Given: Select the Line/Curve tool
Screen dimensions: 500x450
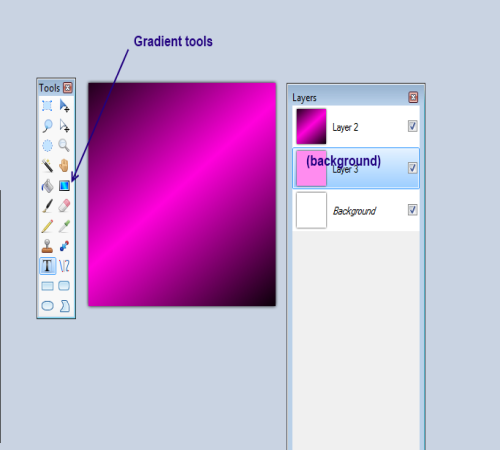Looking at the screenshot, I should [x=64, y=266].
